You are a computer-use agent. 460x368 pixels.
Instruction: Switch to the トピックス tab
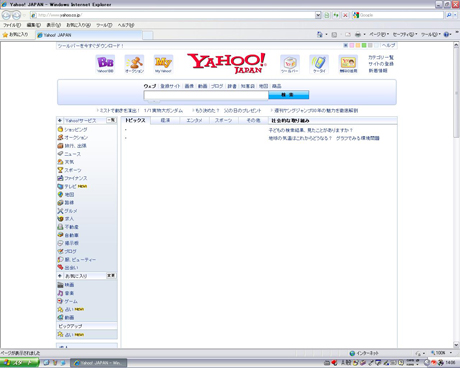tap(135, 120)
